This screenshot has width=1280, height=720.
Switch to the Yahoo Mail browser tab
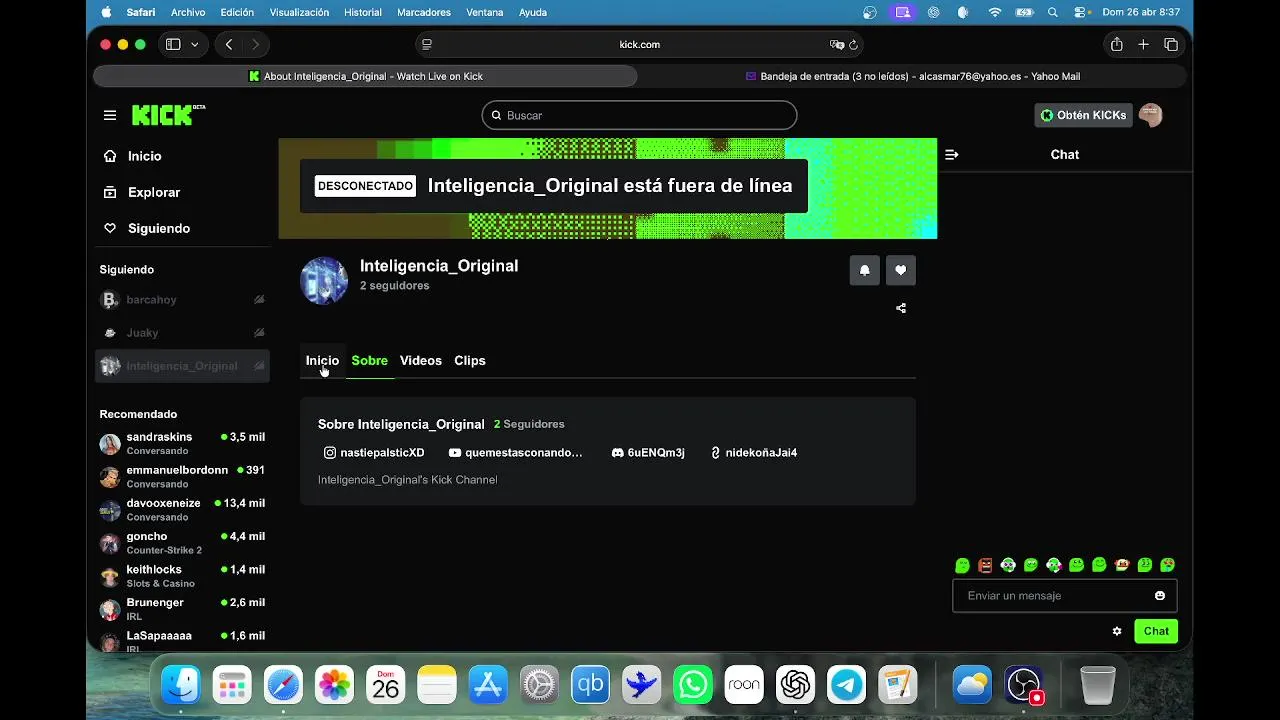pos(913,77)
